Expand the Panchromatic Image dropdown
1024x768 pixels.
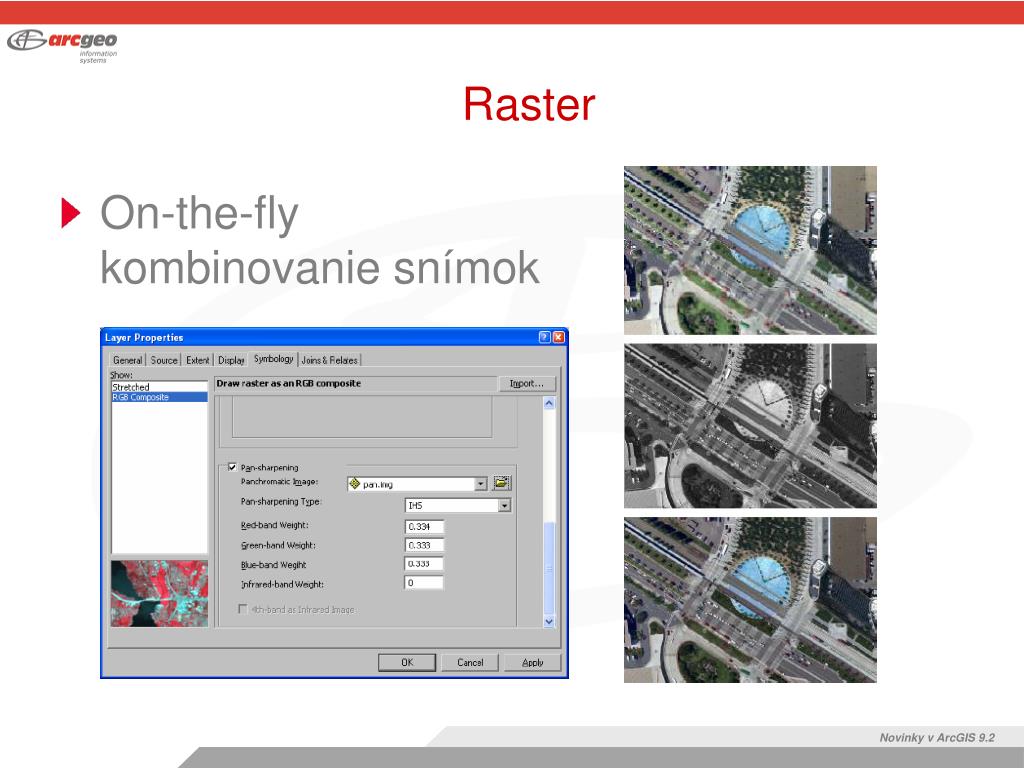click(x=481, y=484)
